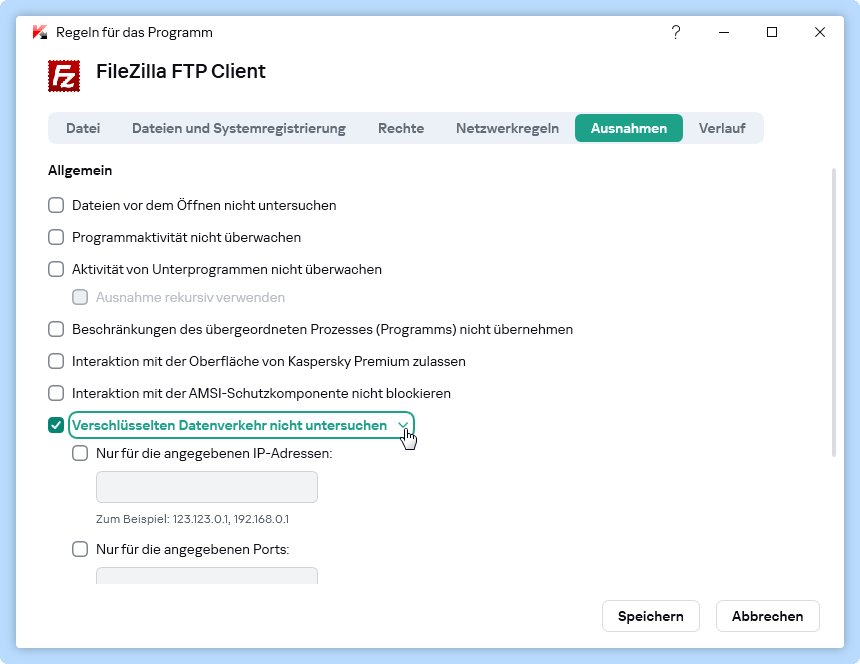This screenshot has width=860, height=664.
Task: Select the 'Dateien und Systemregistrierung' tab
Action: click(238, 128)
